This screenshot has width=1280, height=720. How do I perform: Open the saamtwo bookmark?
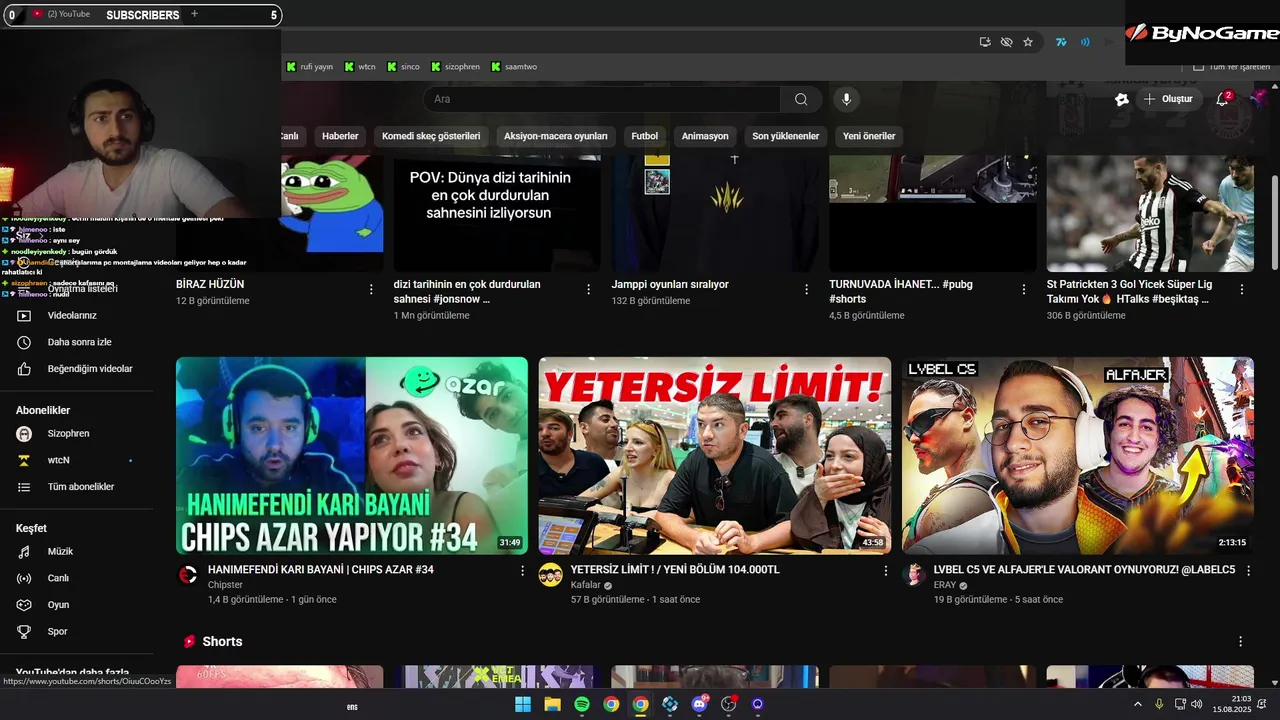[x=514, y=67]
